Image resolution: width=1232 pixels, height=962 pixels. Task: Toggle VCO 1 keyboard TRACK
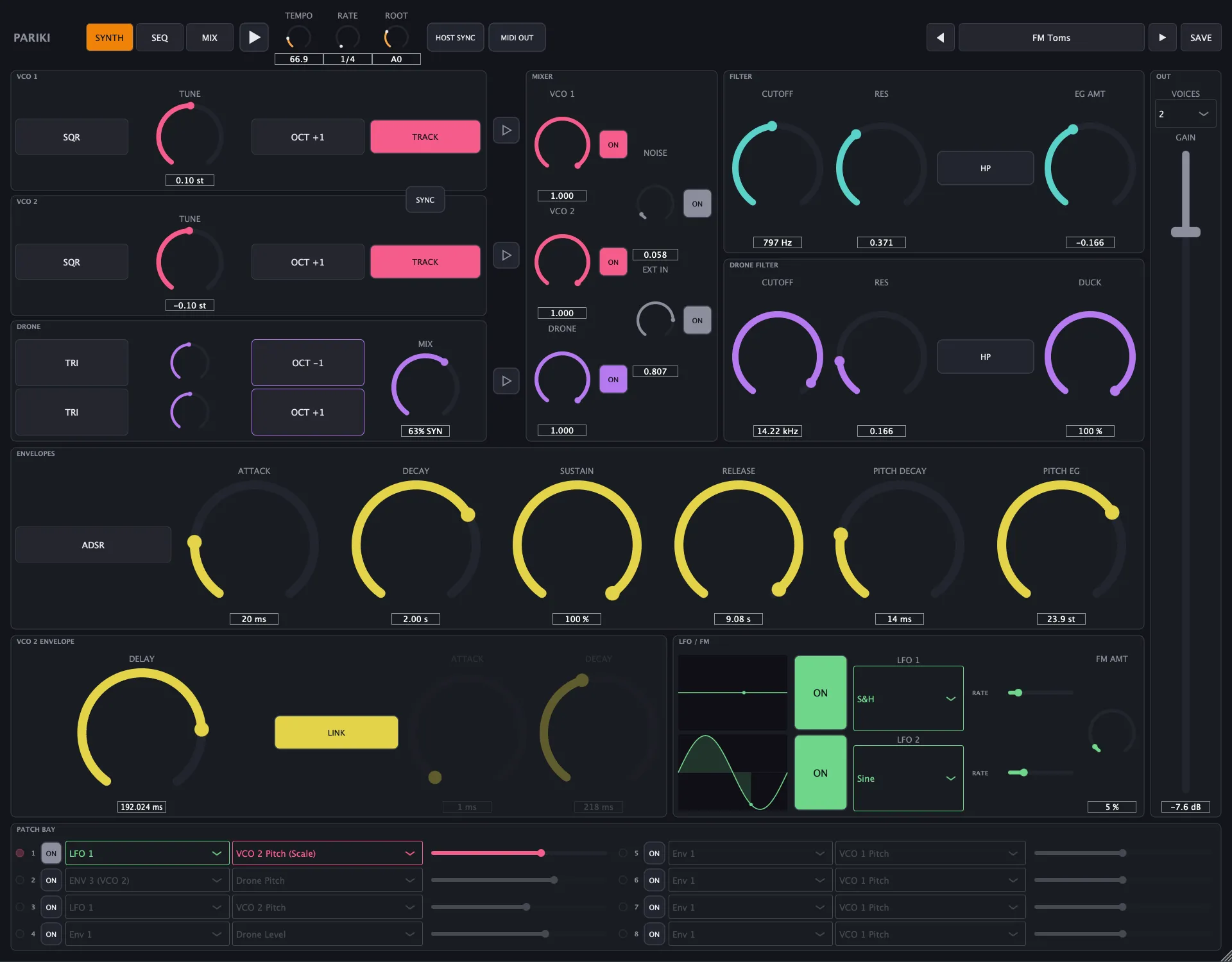pos(425,137)
